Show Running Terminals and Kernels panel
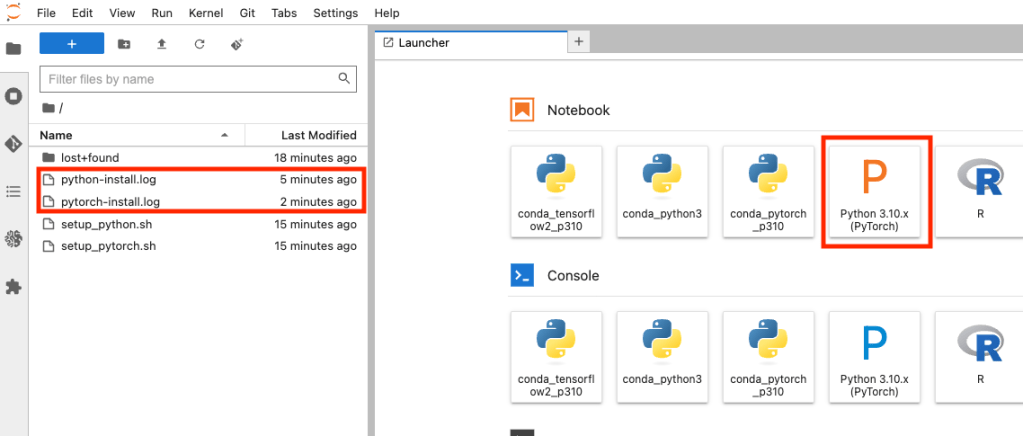1023x436 pixels. [14, 97]
